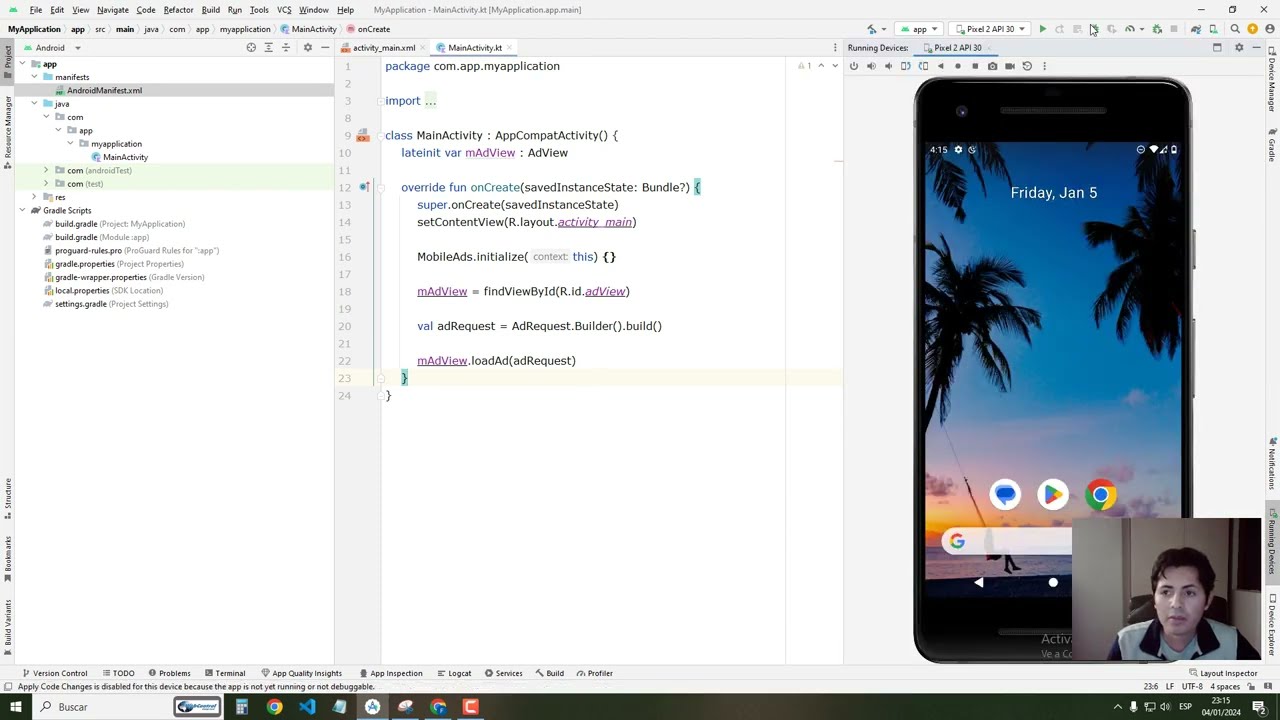Open the Profiler tool window
The image size is (1280, 720).
(594, 673)
